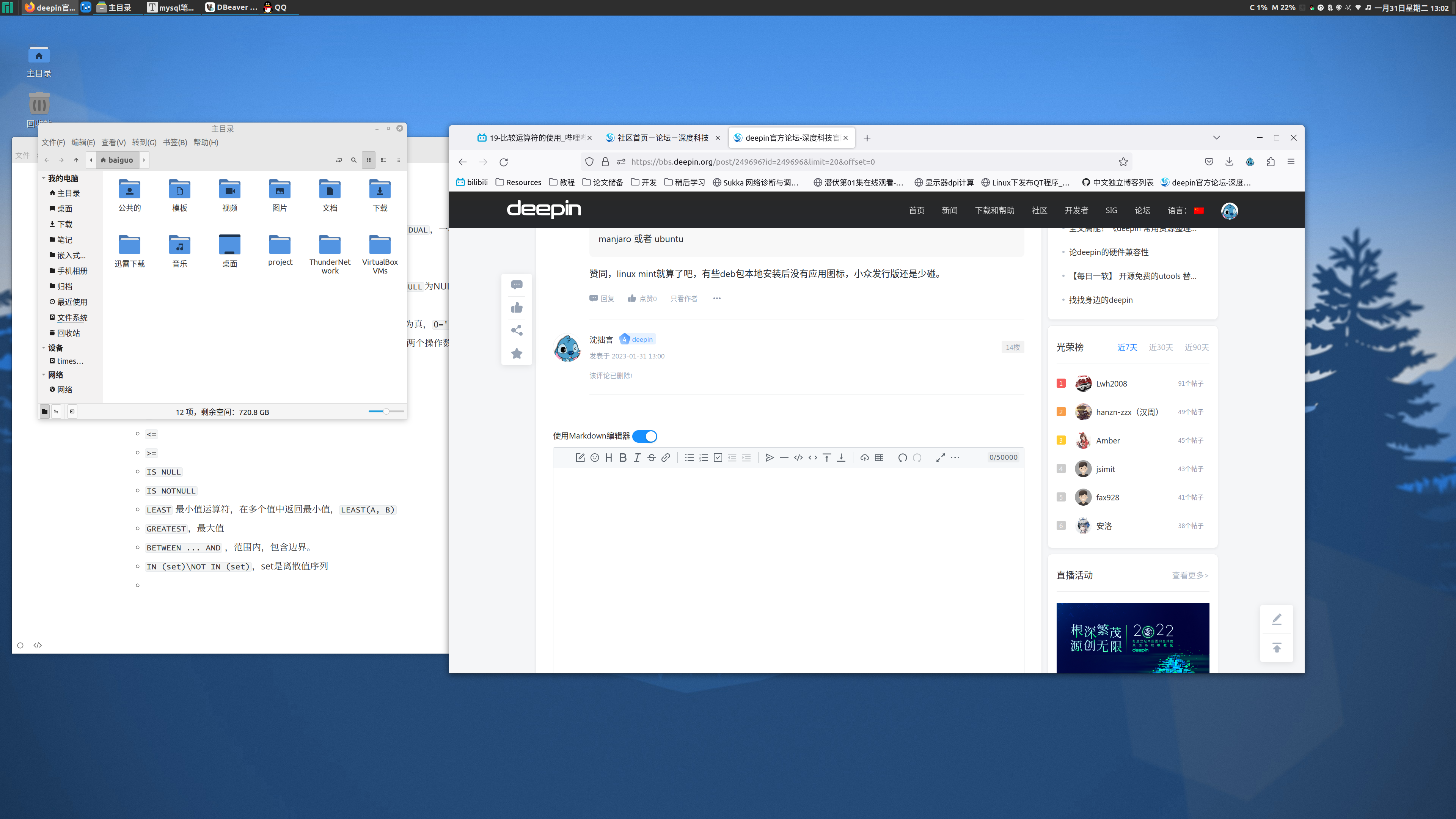This screenshot has height=819, width=1456.
Task: Adjust the file manager zoom slider
Action: (386, 412)
